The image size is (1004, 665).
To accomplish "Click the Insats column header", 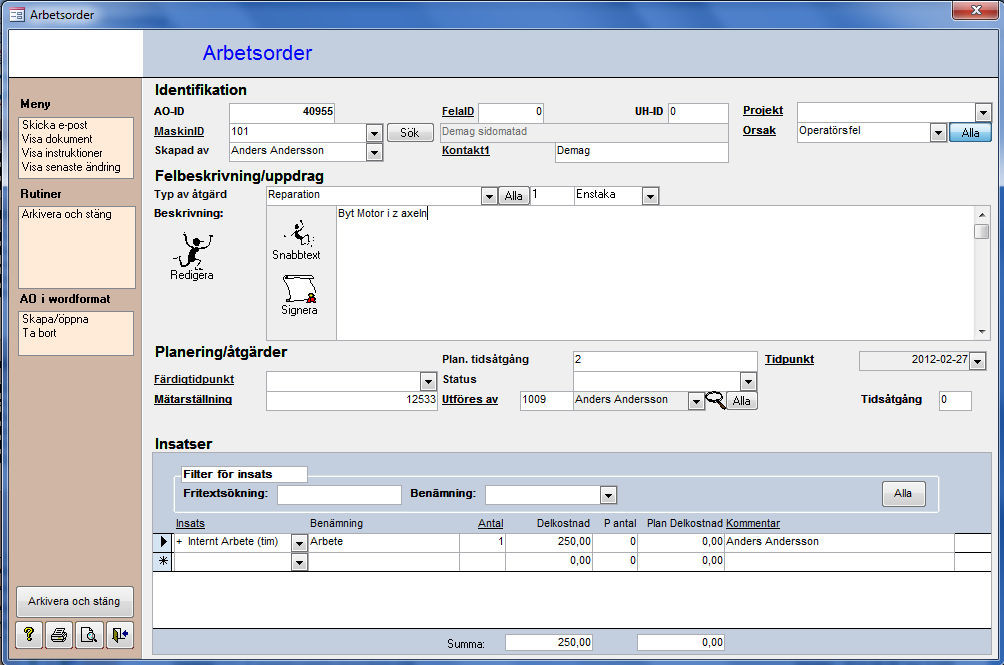I will (x=190, y=524).
